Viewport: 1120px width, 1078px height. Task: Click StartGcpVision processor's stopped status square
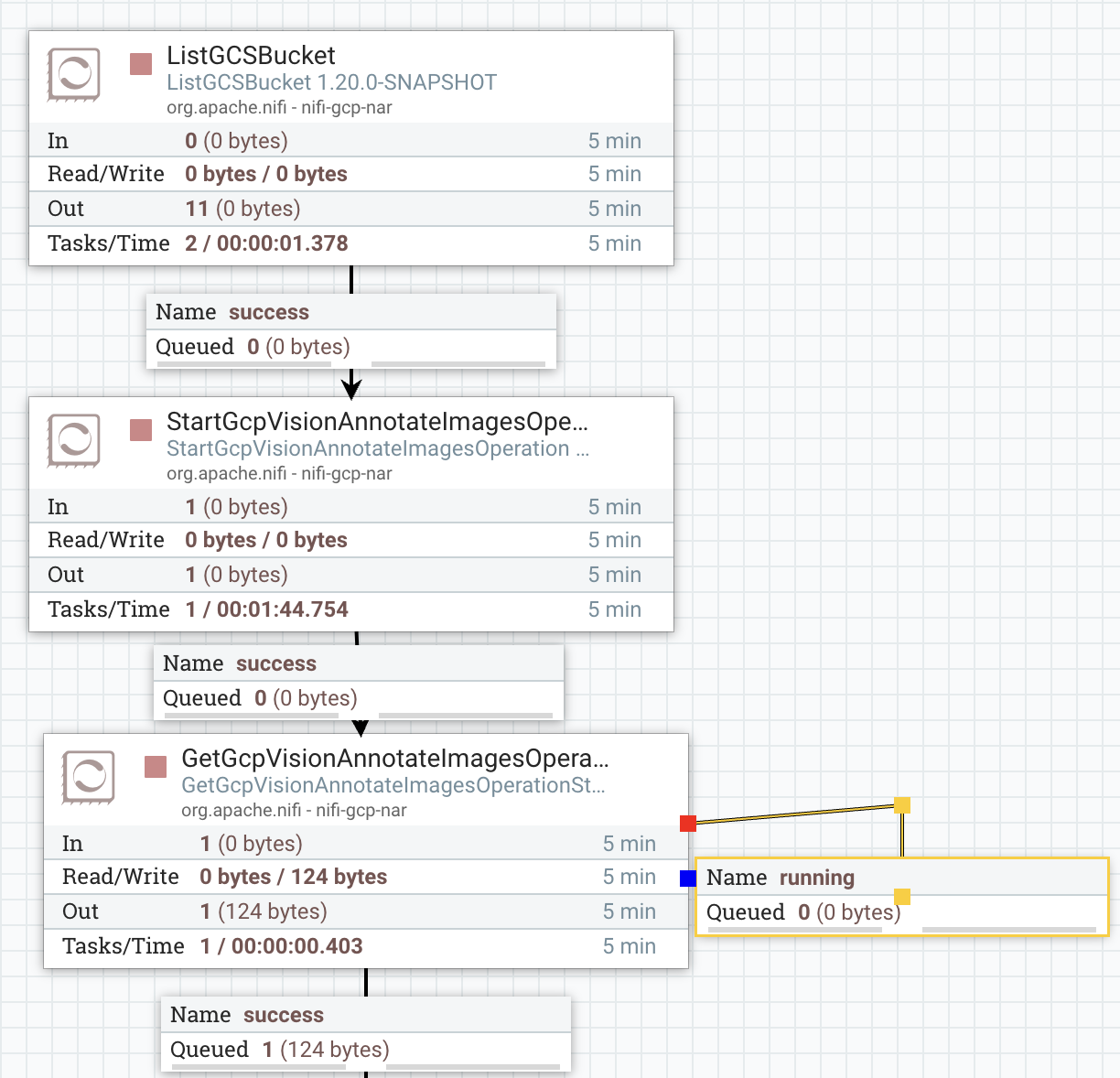[141, 430]
